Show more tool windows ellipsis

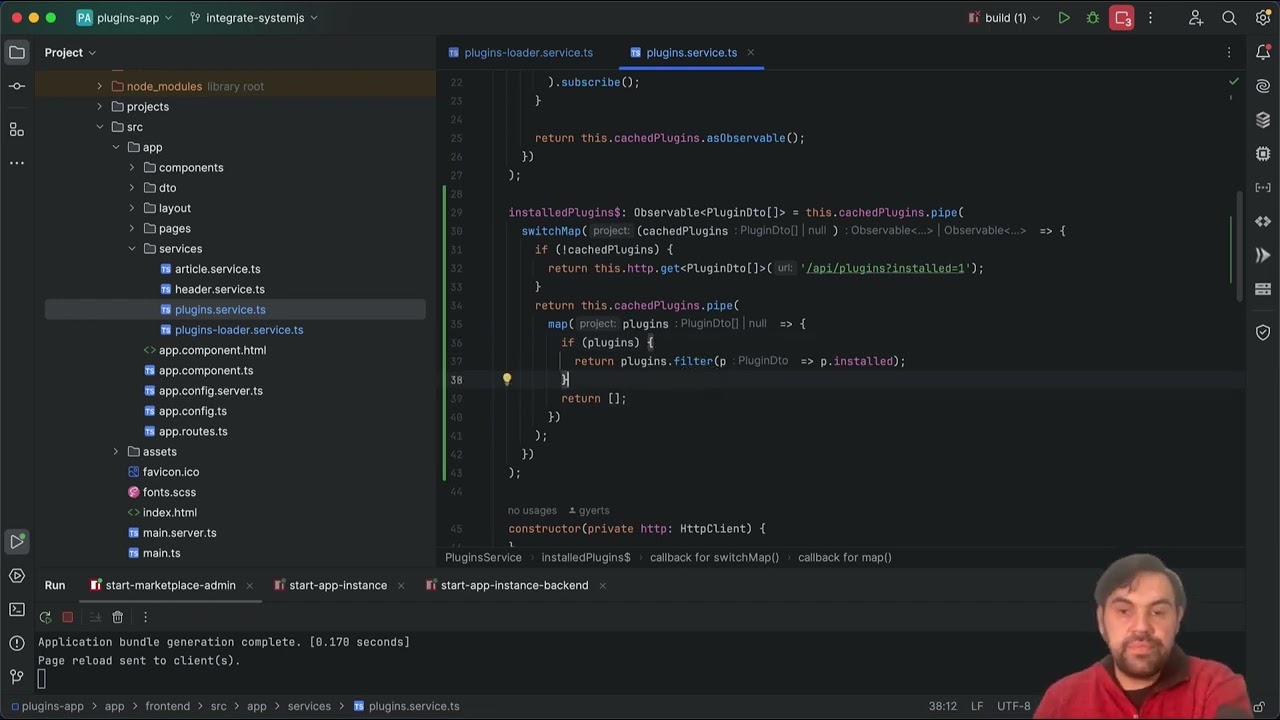17,162
